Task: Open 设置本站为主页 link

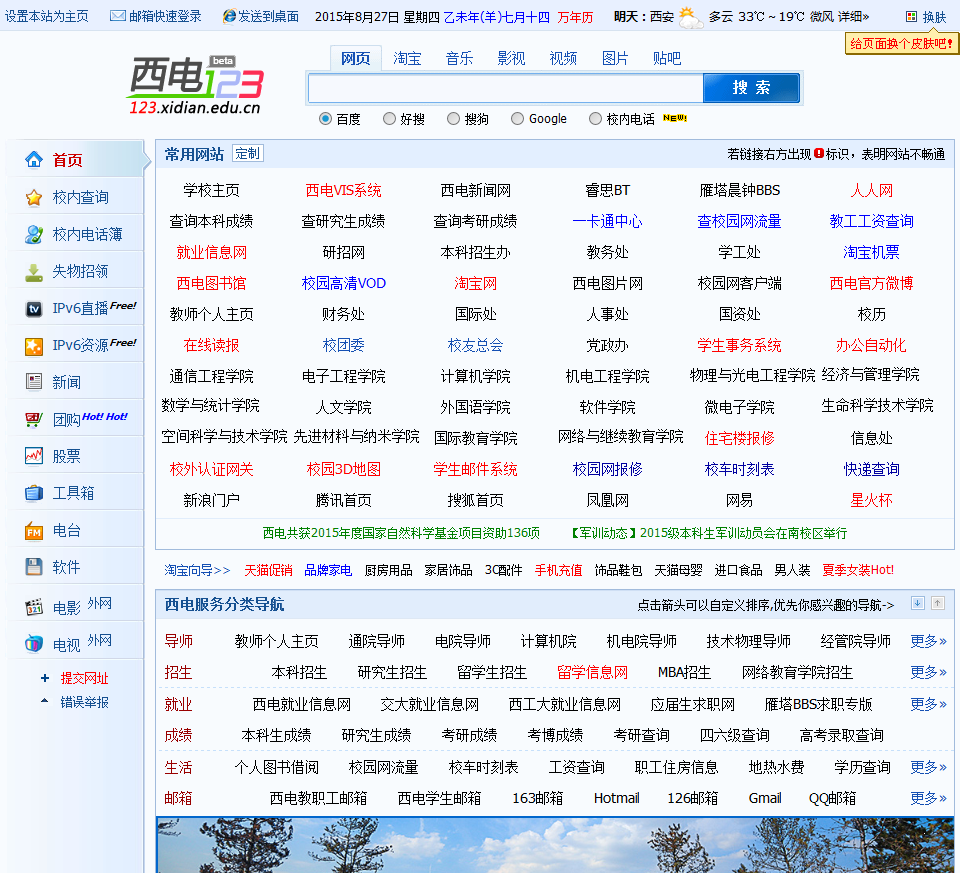Action: (47, 17)
